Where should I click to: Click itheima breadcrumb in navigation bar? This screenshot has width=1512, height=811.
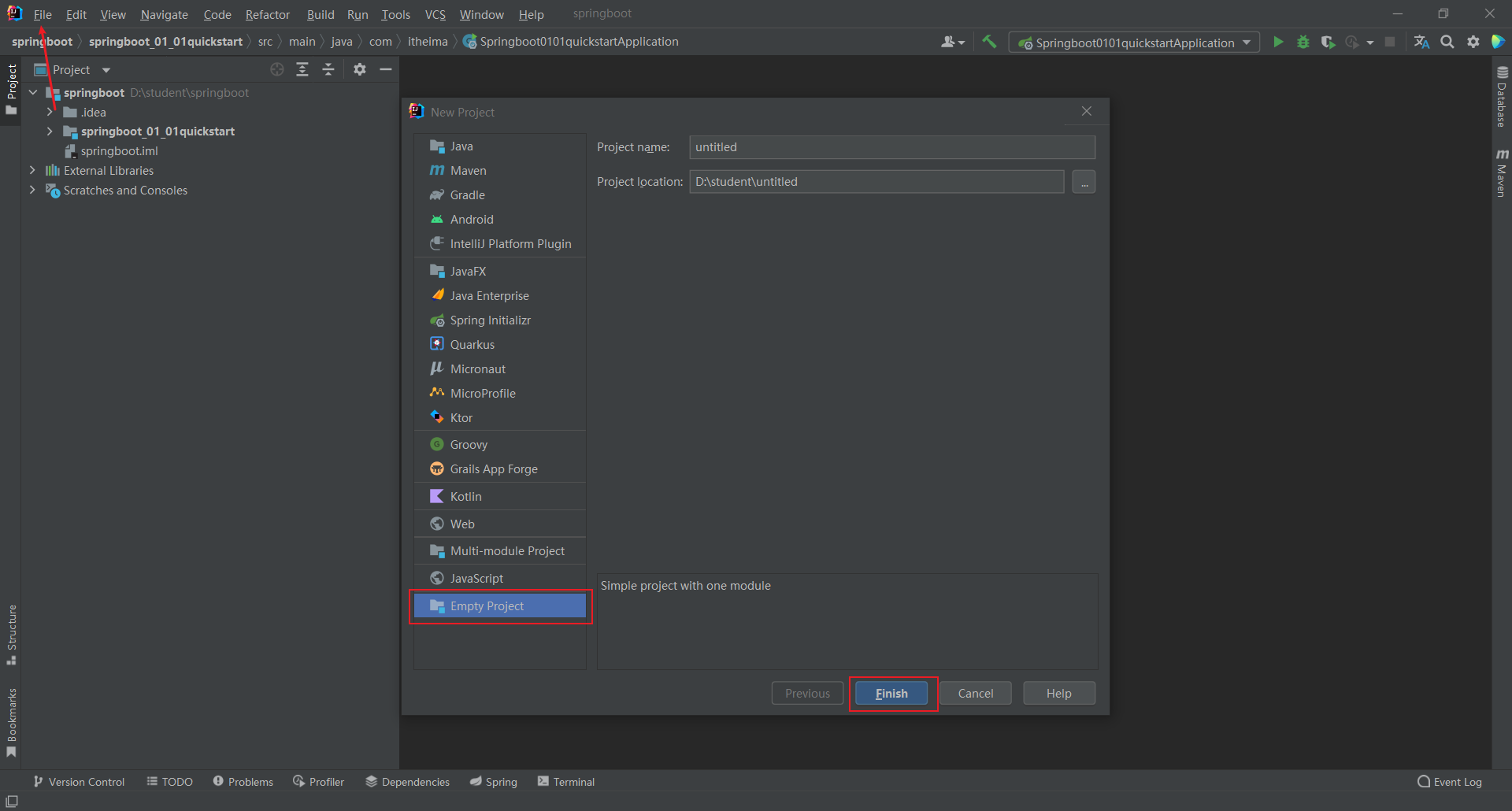coord(428,42)
